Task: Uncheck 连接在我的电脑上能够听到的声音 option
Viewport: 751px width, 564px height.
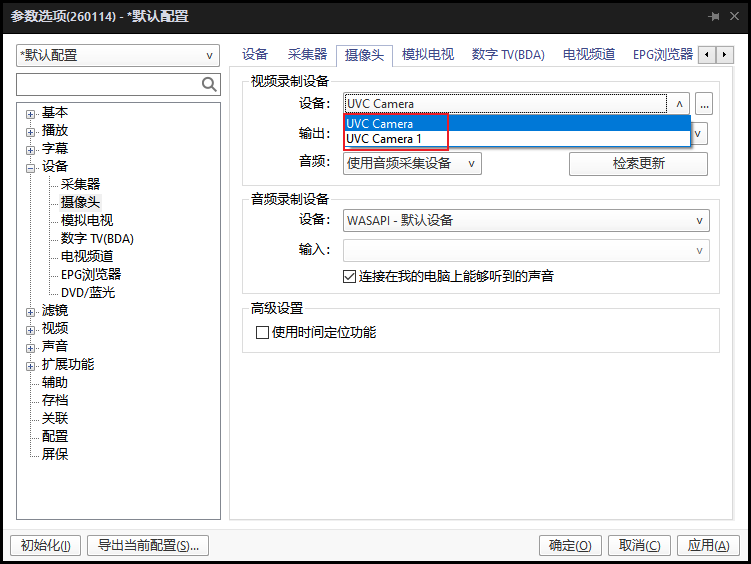Action: (x=350, y=276)
